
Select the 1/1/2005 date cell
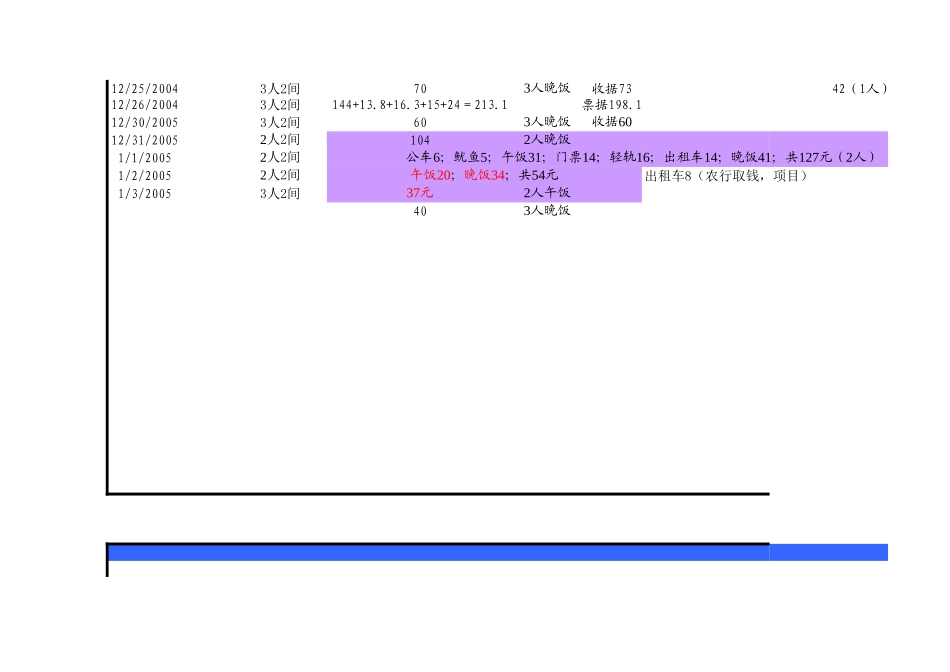[145, 158]
